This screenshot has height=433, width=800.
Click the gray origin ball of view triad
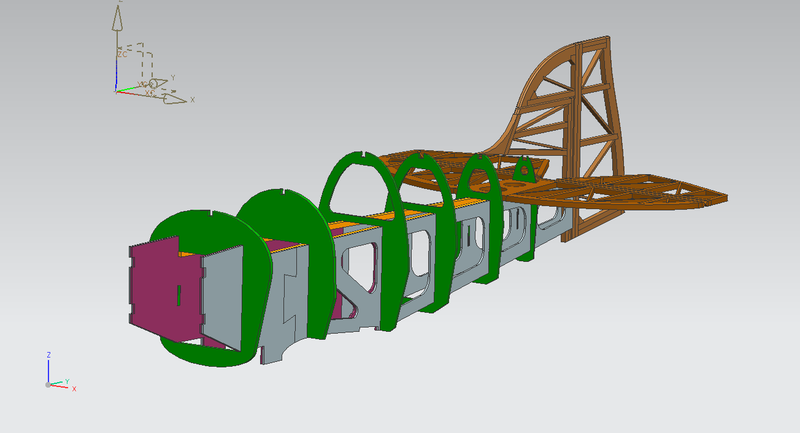(48, 384)
